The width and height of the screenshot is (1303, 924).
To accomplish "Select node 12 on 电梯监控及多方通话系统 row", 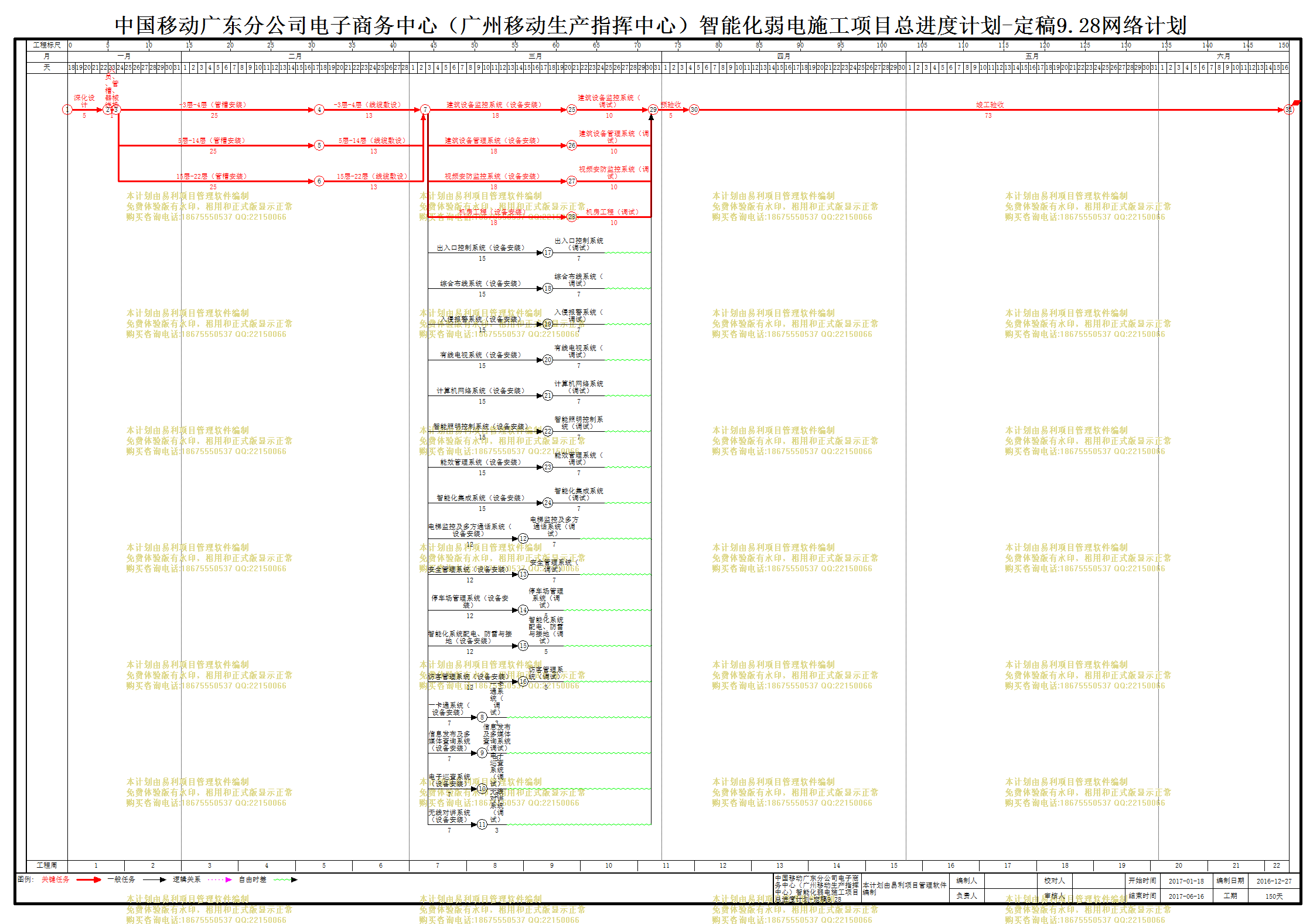I will coord(523,538).
